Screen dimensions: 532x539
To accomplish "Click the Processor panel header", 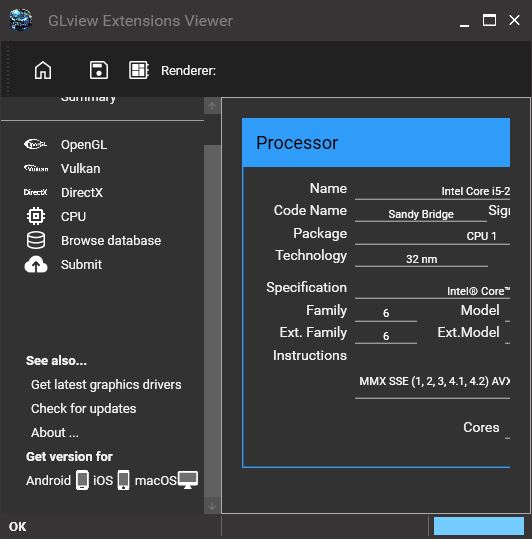I will tap(376, 143).
